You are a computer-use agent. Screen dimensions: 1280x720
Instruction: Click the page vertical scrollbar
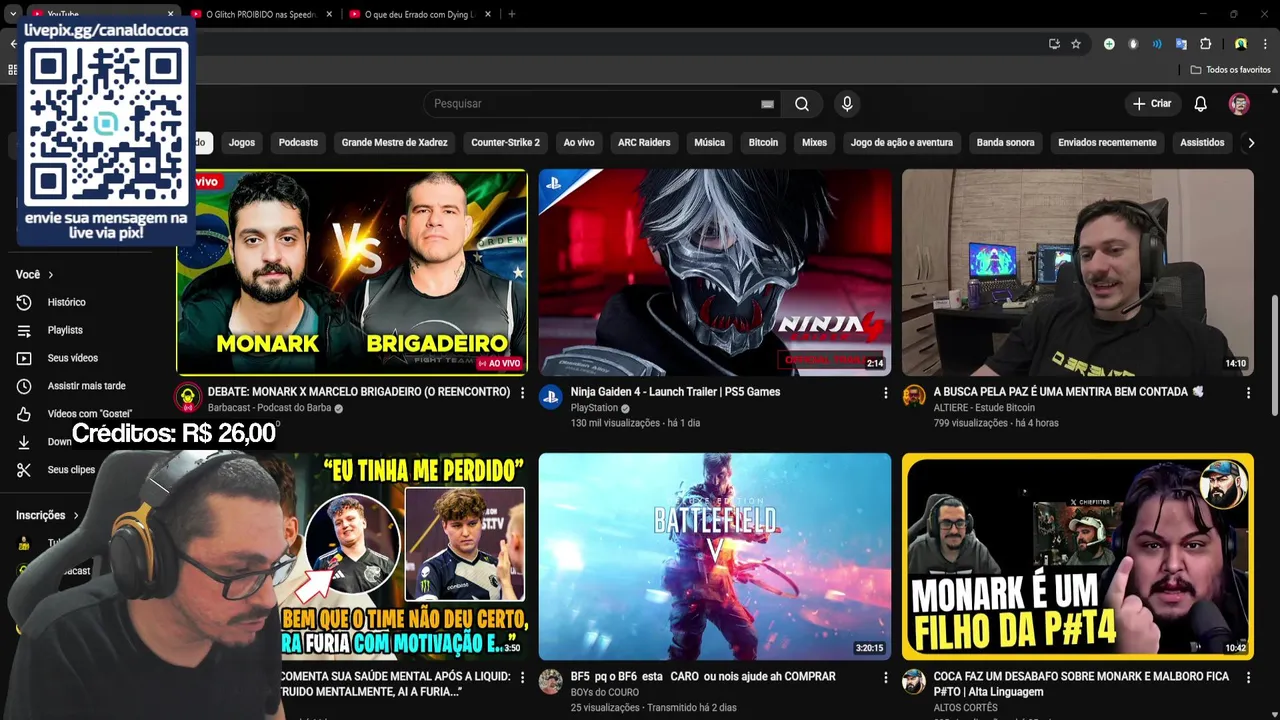coord(1274,355)
